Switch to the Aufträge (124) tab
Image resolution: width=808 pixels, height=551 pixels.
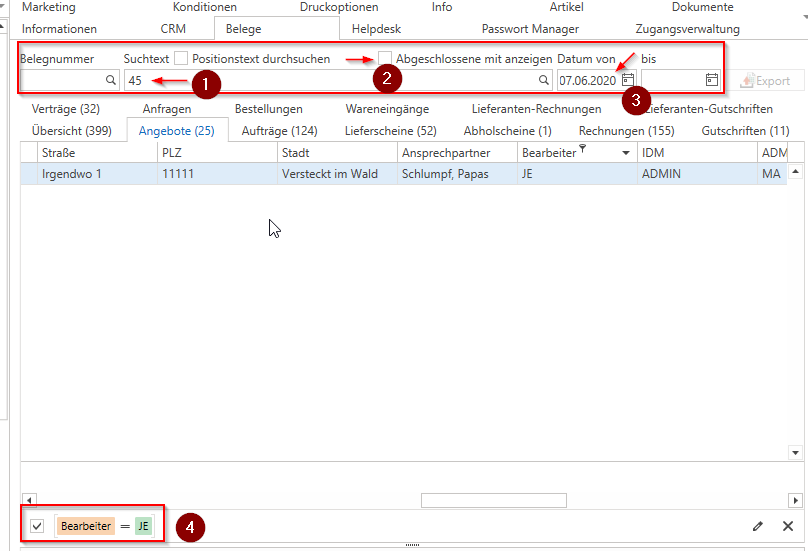pos(279,131)
